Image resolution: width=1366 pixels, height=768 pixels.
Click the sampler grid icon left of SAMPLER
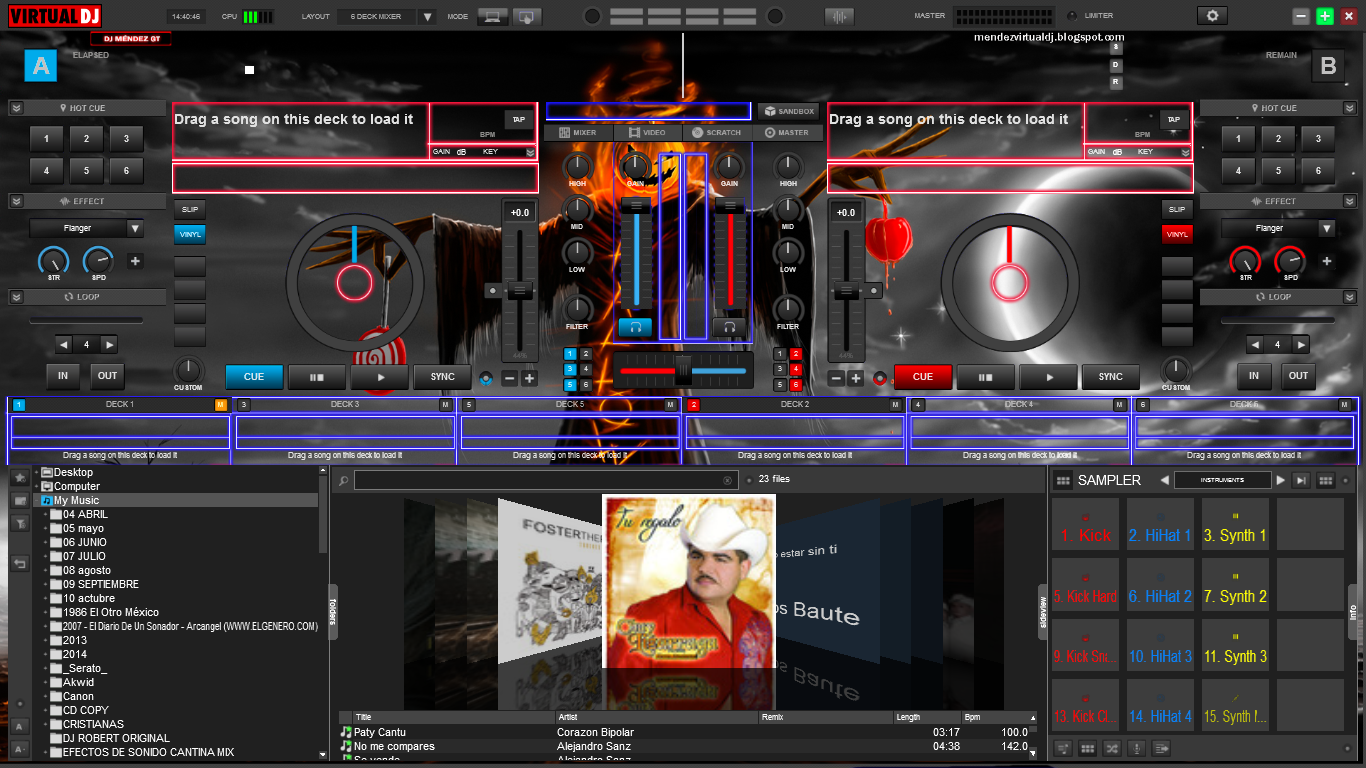1063,480
